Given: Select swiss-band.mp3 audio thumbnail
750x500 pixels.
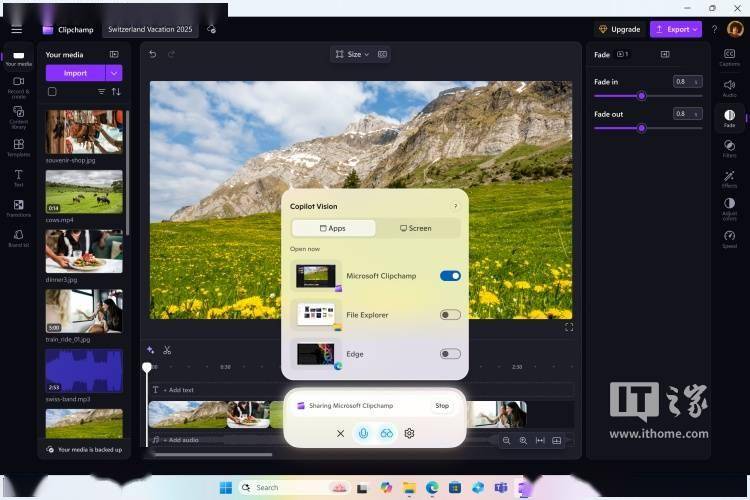Looking at the screenshot, I should 84,371.
